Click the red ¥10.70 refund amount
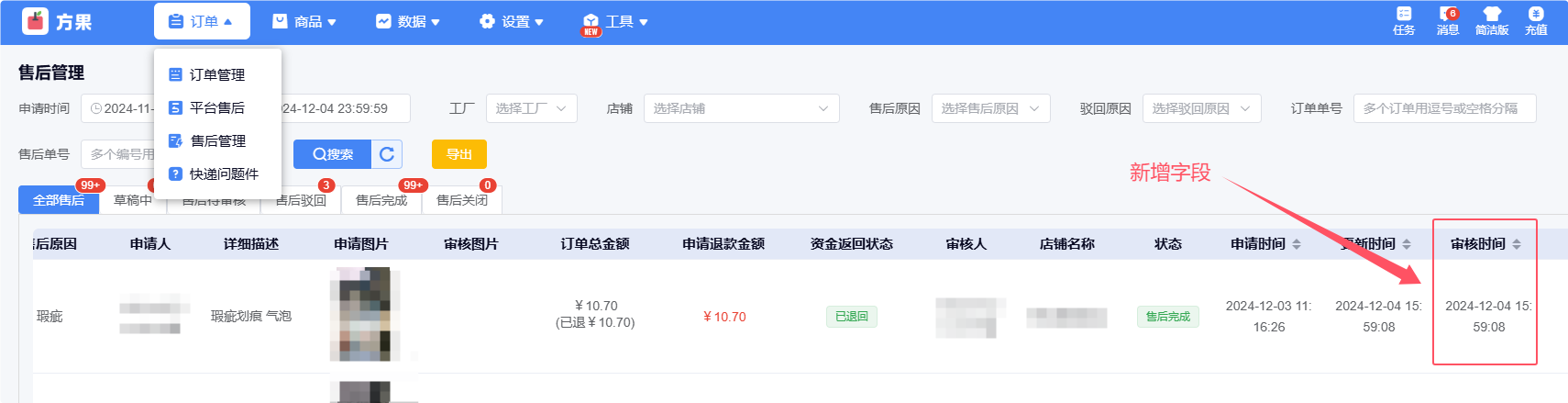This screenshot has width=1568, height=403. pos(724,317)
